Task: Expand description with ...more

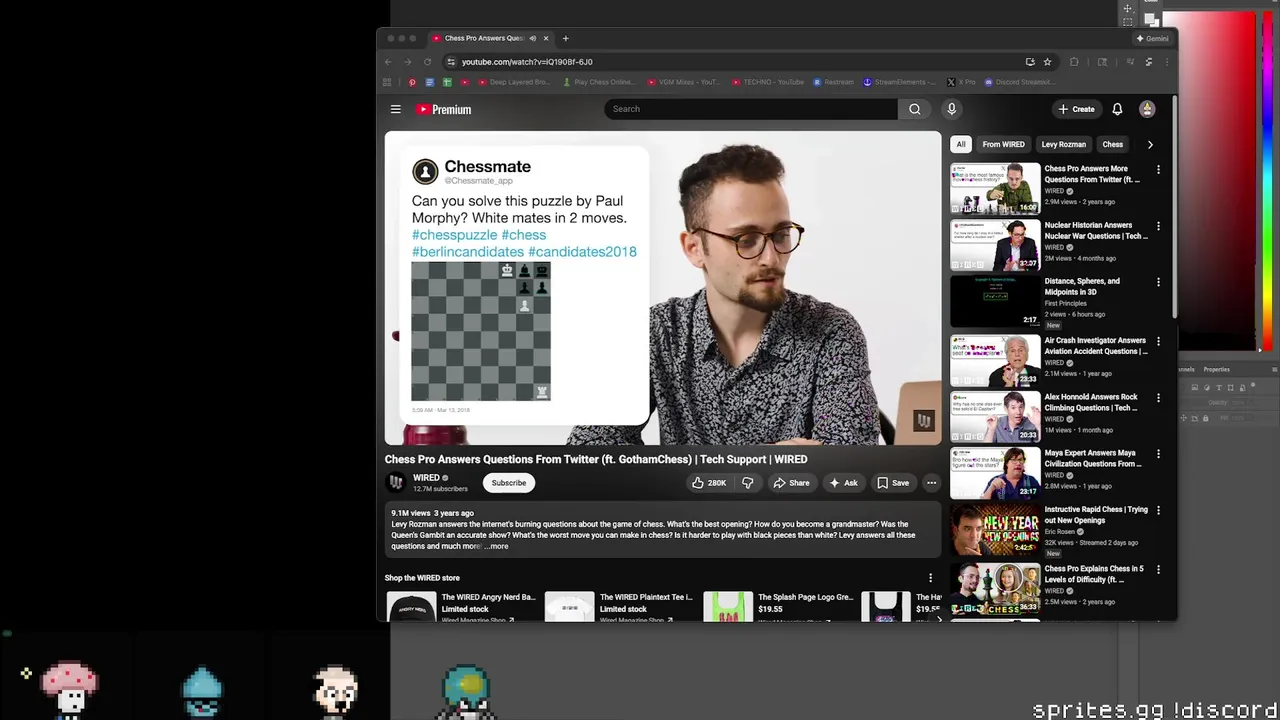Action: [497, 546]
